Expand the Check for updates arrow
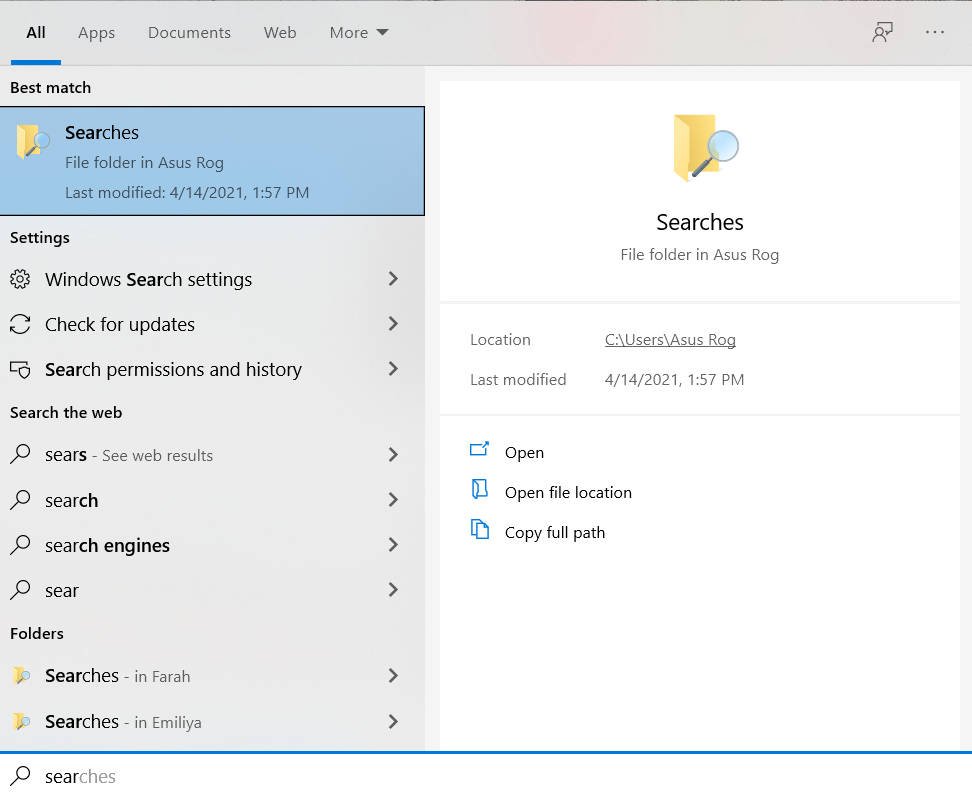972x796 pixels. point(393,324)
